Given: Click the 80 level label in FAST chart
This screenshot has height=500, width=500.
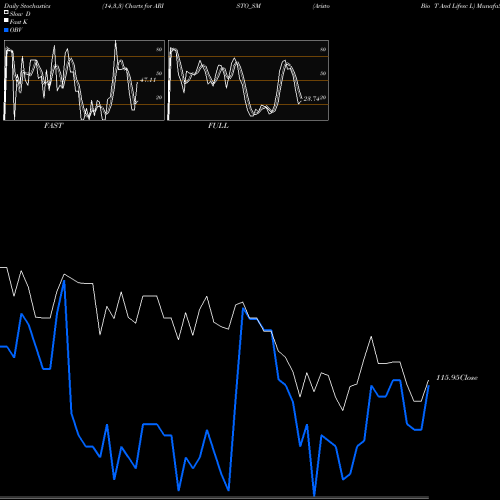Looking at the screenshot, I should tap(159, 49).
